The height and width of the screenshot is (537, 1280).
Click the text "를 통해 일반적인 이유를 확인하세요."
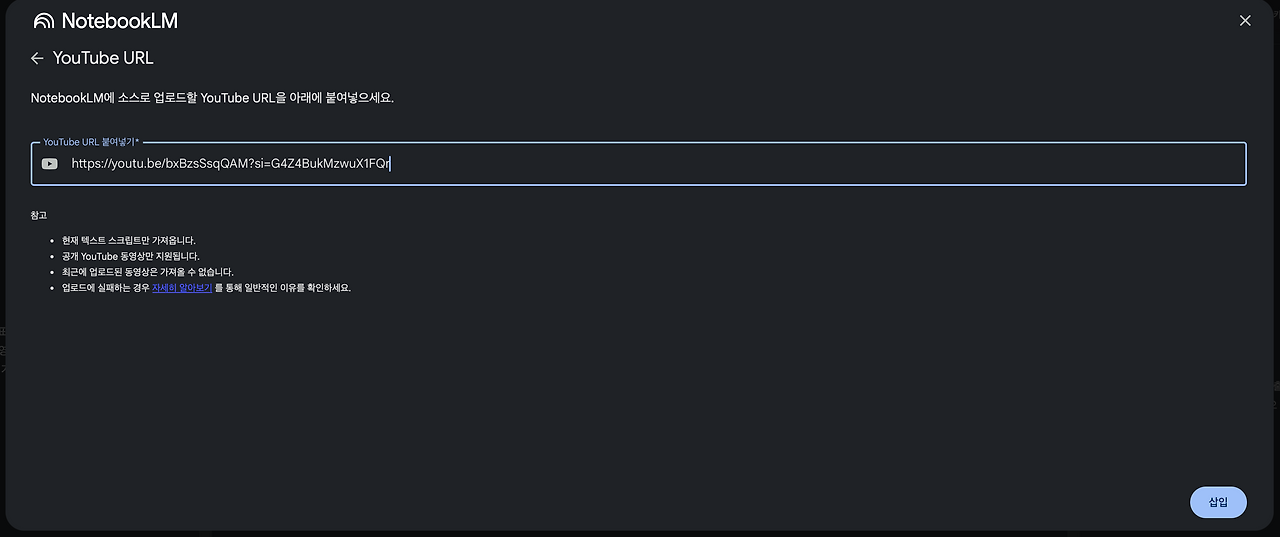(x=283, y=288)
